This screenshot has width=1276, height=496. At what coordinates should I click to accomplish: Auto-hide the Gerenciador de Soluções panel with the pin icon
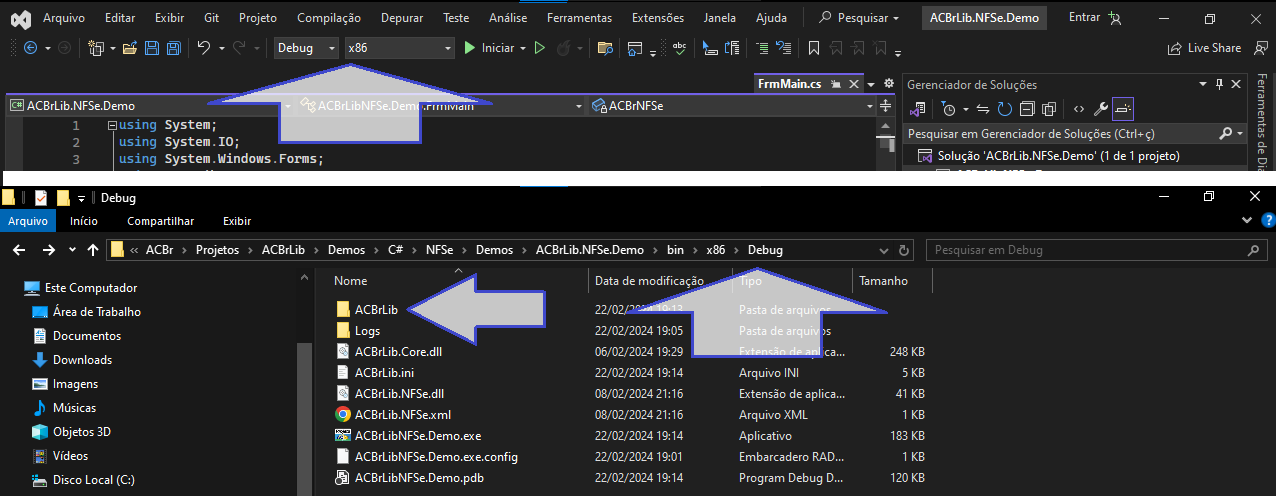coord(1218,85)
